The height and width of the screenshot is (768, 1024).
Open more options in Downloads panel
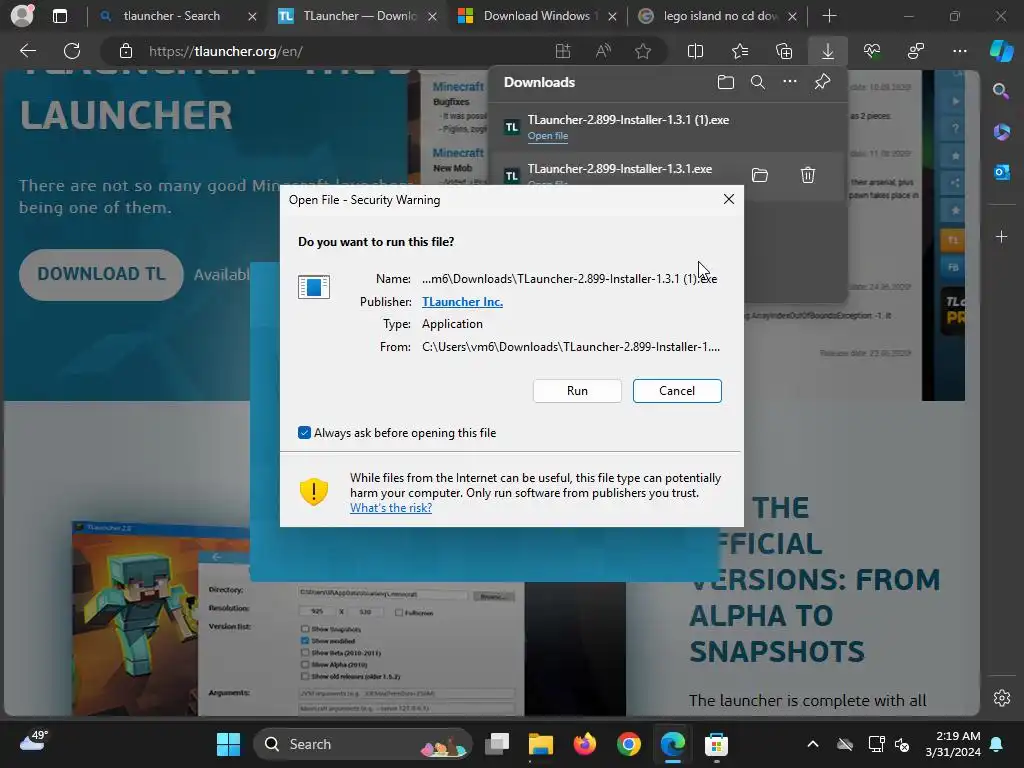790,82
